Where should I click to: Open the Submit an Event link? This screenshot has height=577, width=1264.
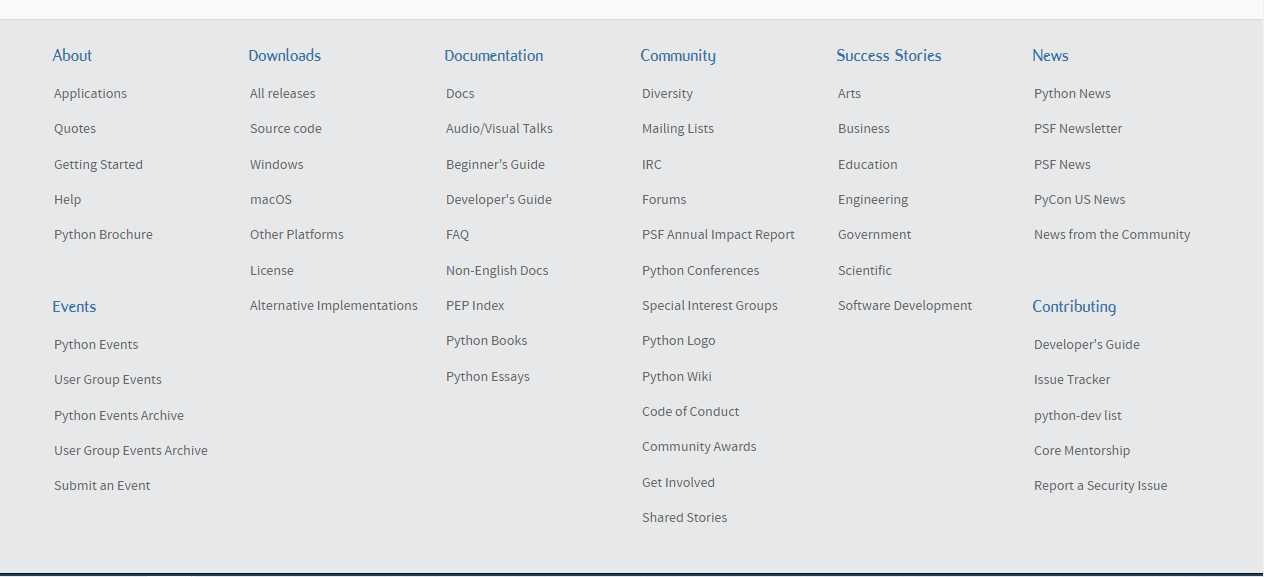[102, 486]
